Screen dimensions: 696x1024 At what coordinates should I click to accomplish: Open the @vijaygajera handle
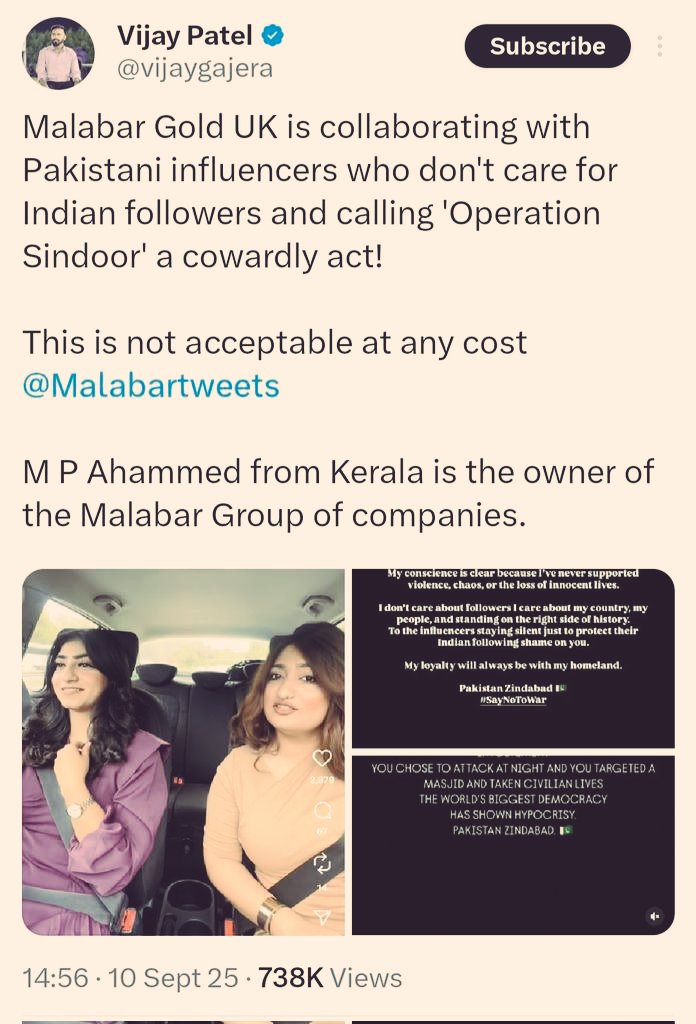195,68
